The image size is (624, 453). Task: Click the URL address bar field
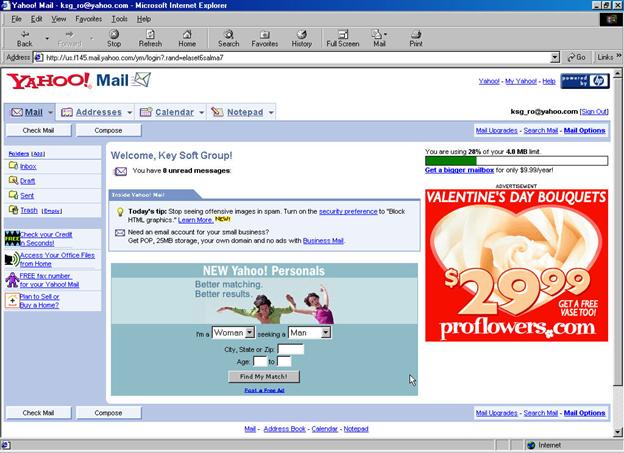(292, 58)
